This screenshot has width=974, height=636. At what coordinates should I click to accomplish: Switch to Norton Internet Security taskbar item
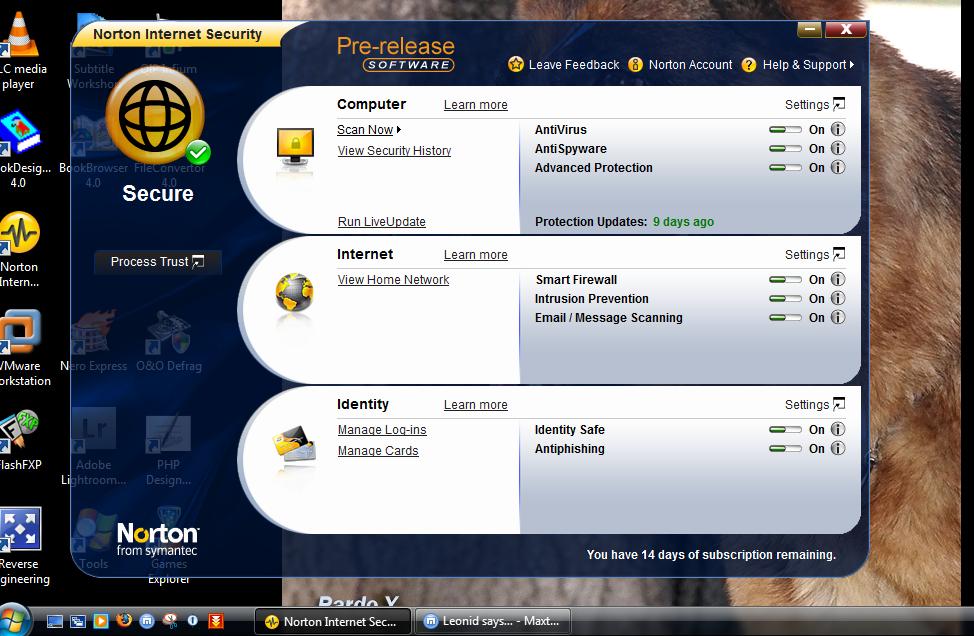tap(332, 621)
